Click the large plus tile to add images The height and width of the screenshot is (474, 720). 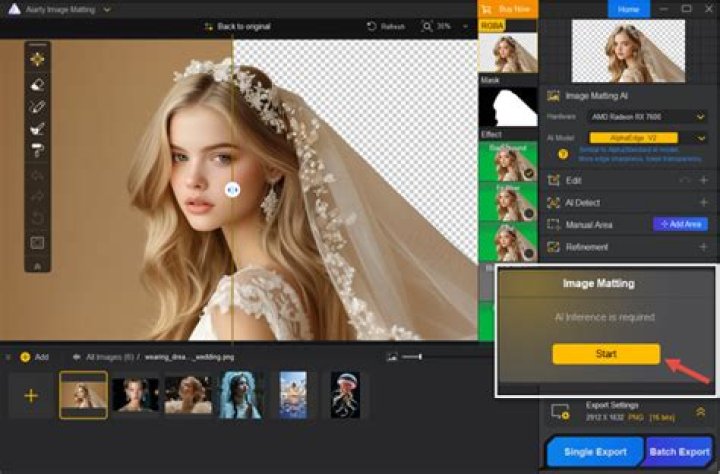(x=31, y=395)
